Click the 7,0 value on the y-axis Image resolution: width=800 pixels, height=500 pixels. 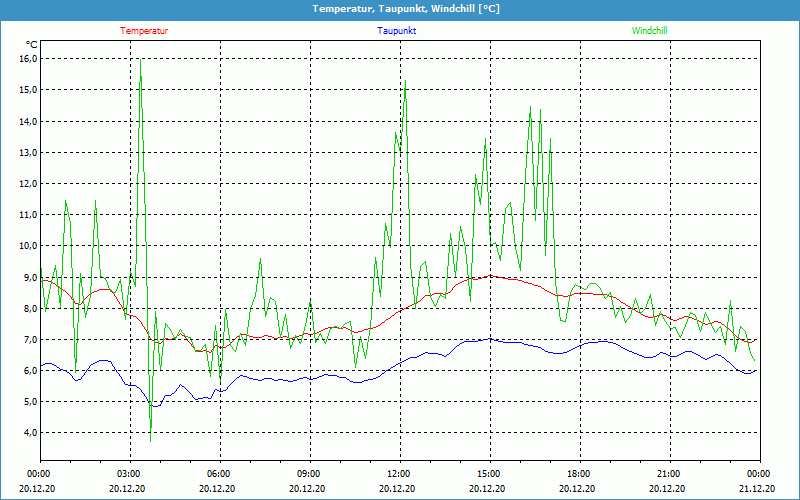click(x=28, y=339)
